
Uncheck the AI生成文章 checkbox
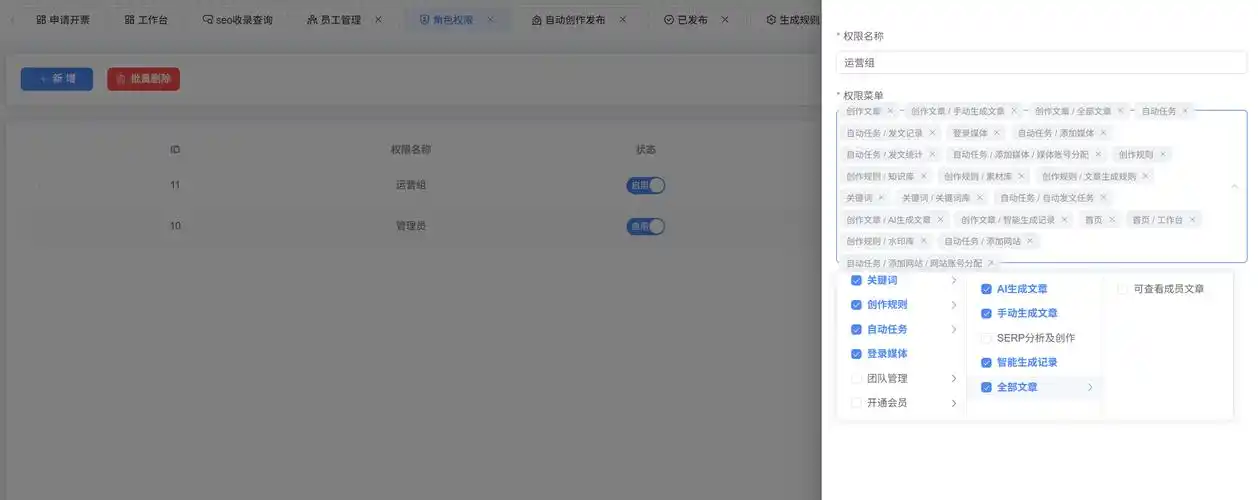(x=986, y=289)
